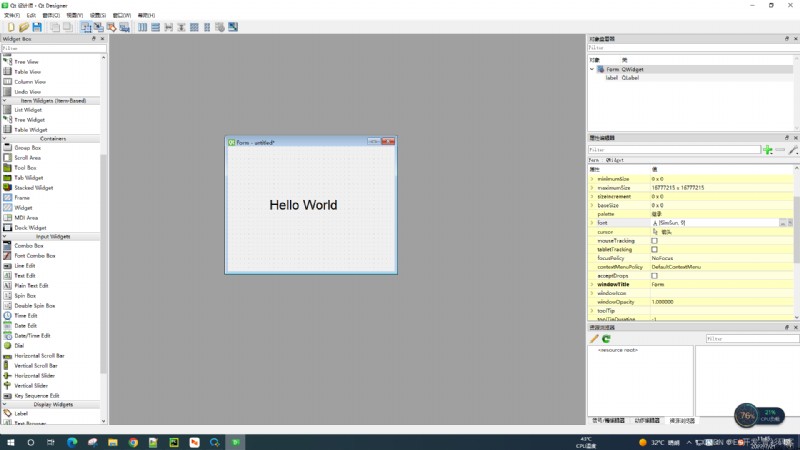This screenshot has width=800, height=450.
Task: Click the Widget Box scroll down arrow
Action: [x=104, y=421]
